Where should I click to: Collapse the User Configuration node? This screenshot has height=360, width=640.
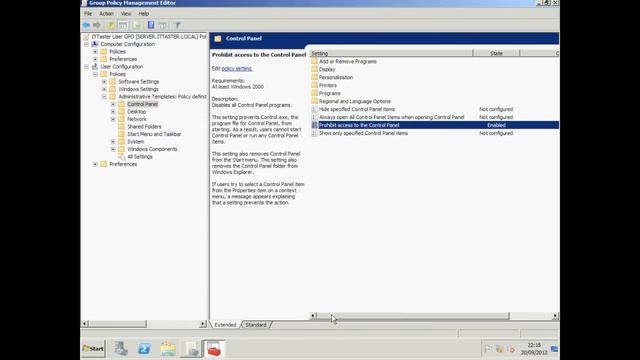pyautogui.click(x=86, y=67)
